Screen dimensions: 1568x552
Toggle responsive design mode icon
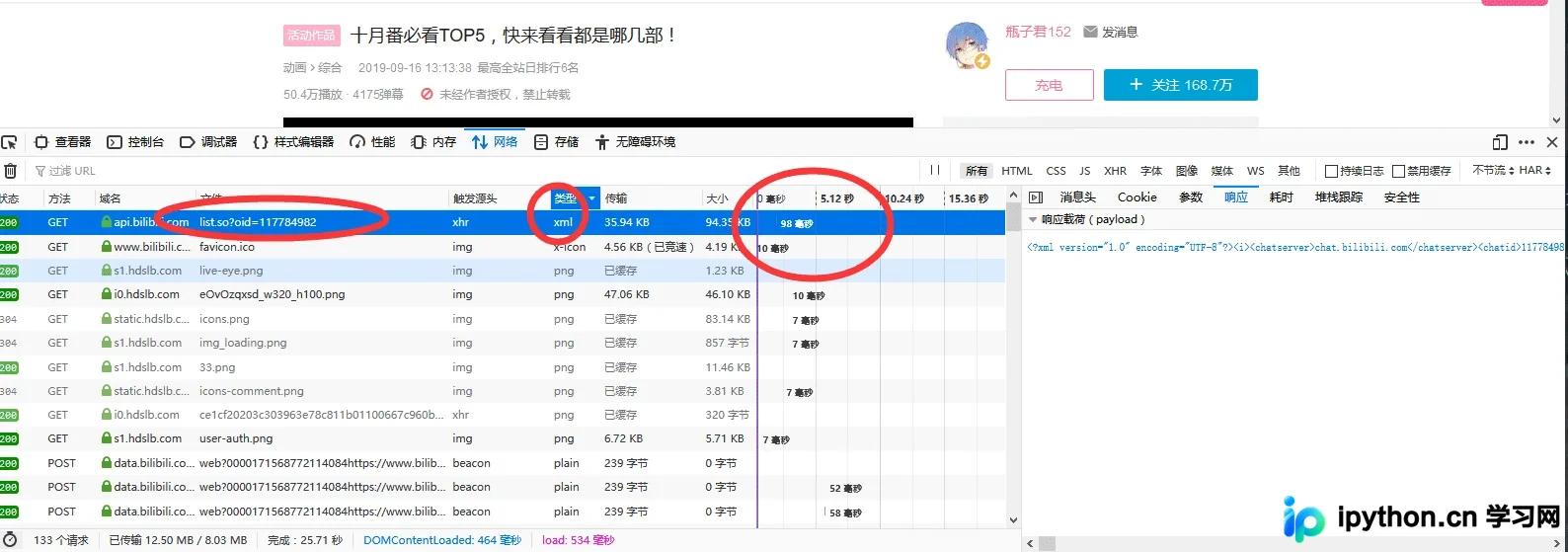pos(1500,142)
